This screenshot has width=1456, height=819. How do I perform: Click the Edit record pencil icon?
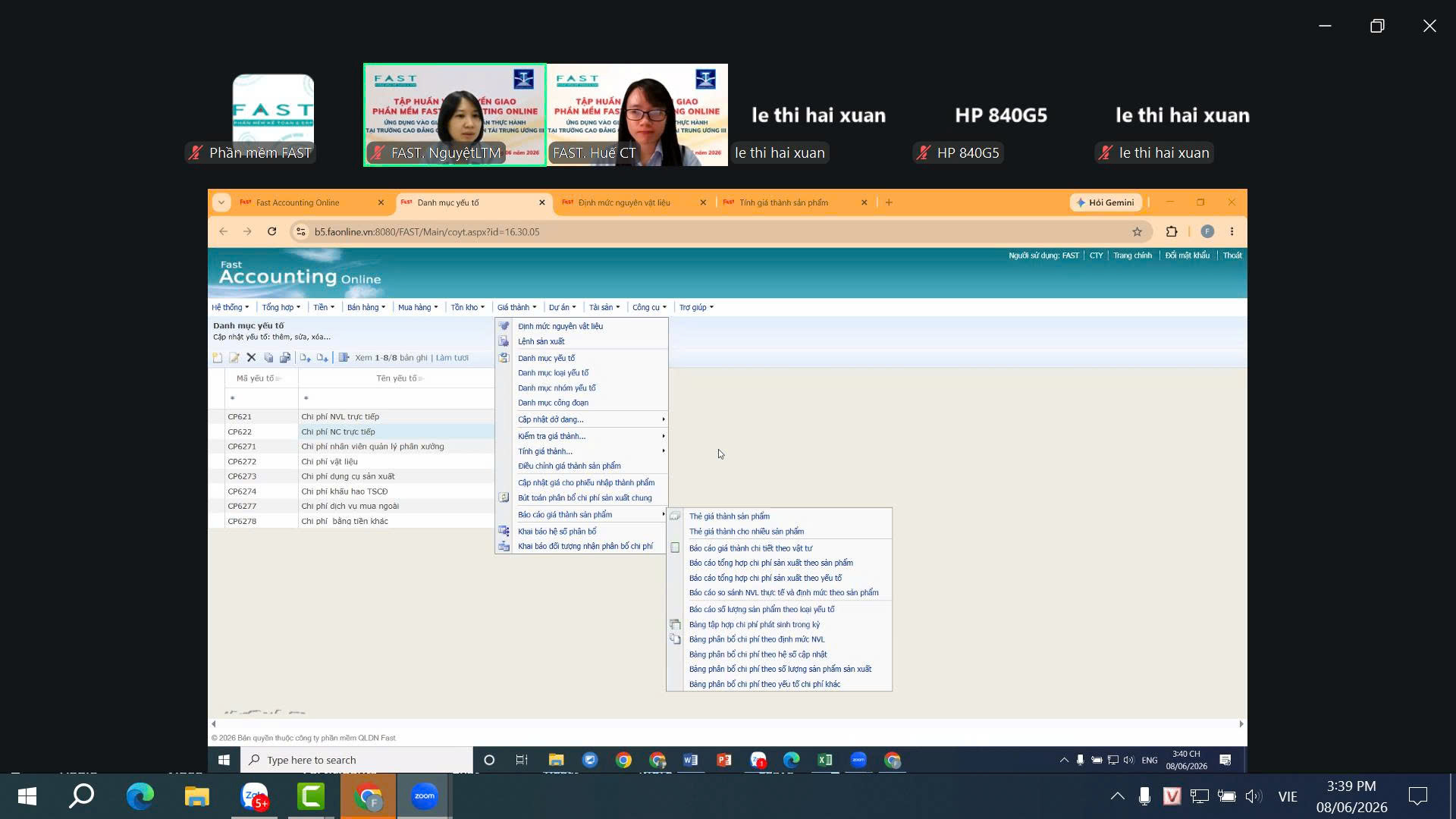click(x=234, y=358)
